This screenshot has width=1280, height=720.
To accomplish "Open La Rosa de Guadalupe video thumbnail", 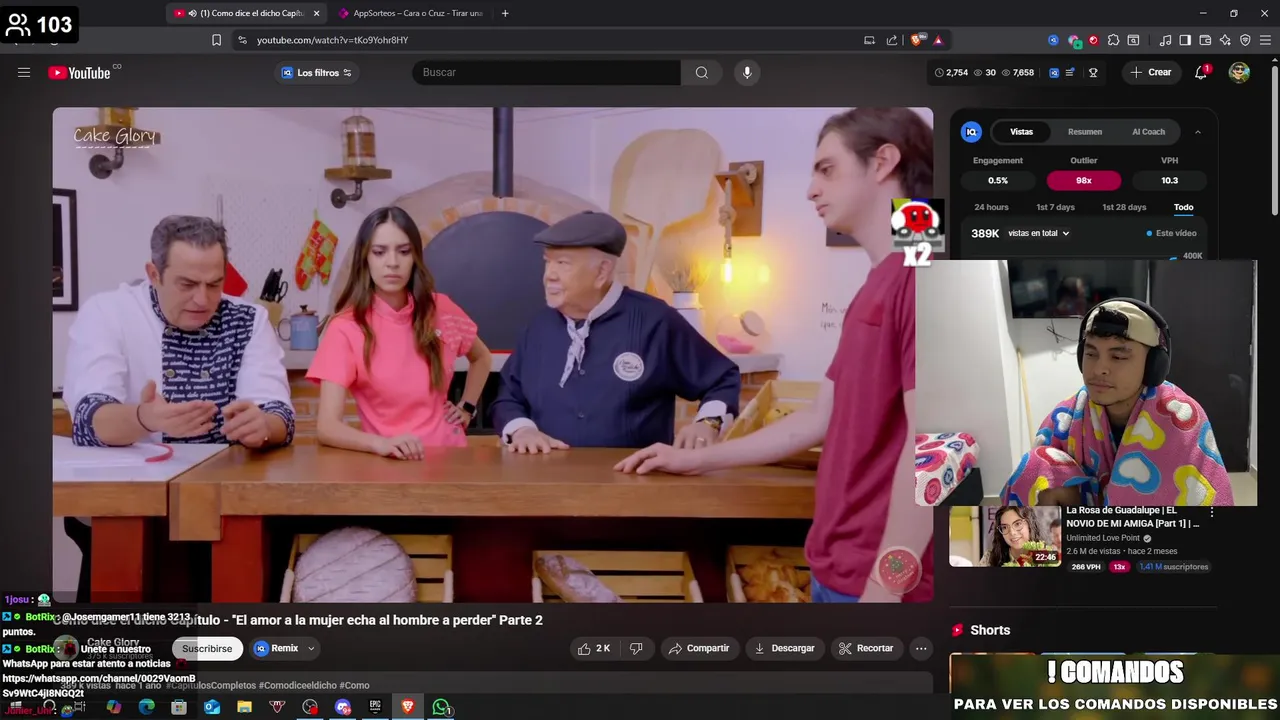I will (x=1005, y=536).
